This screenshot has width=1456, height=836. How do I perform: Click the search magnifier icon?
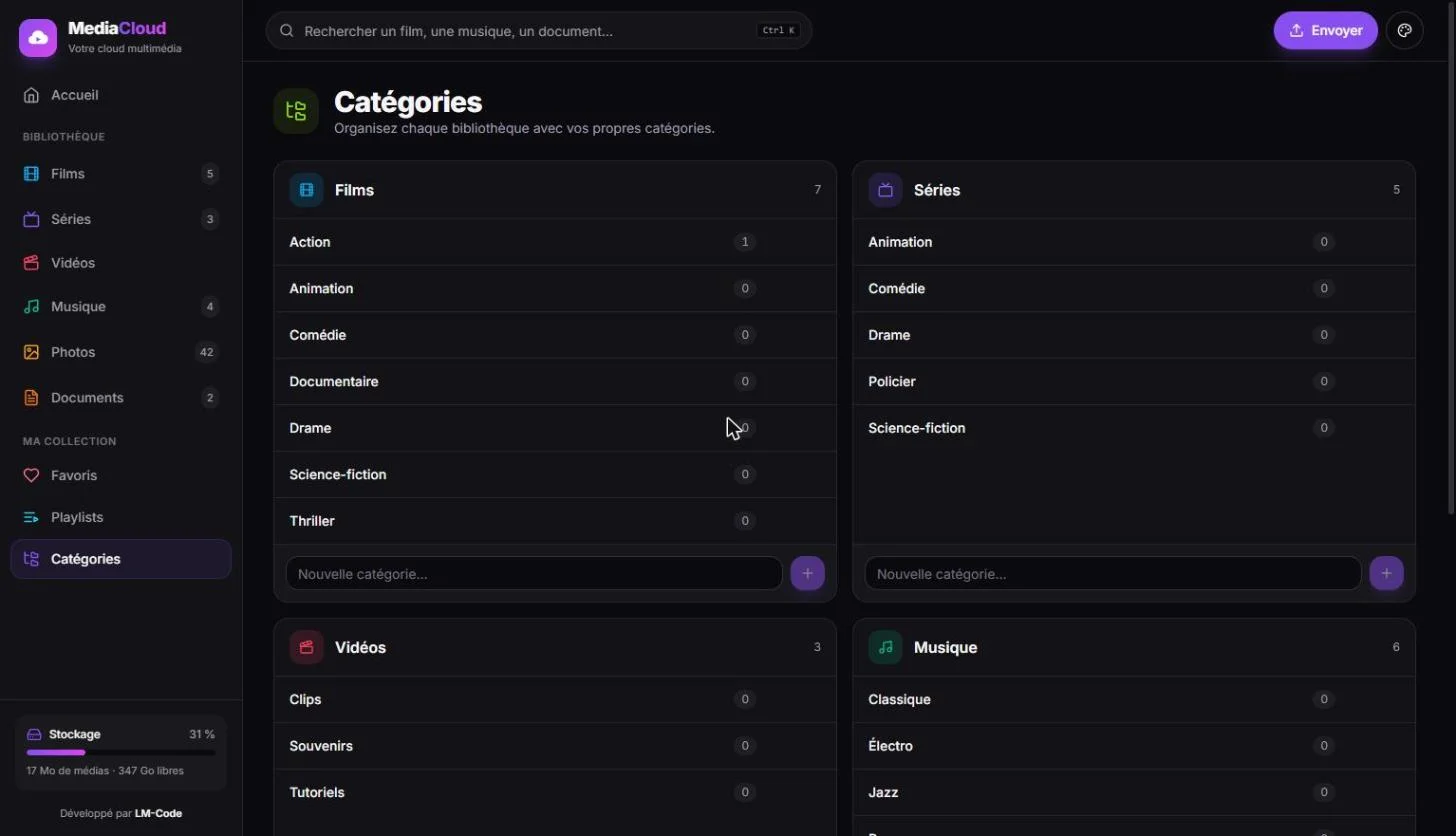[286, 31]
